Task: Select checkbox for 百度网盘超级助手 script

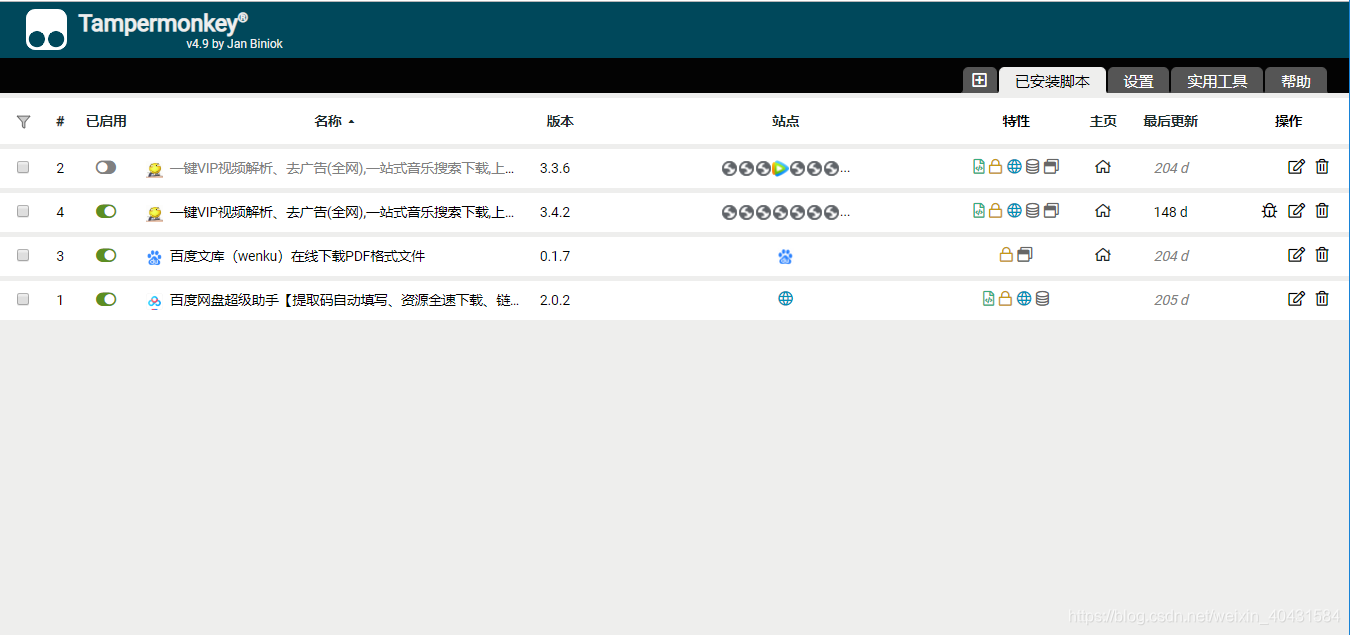Action: [23, 299]
